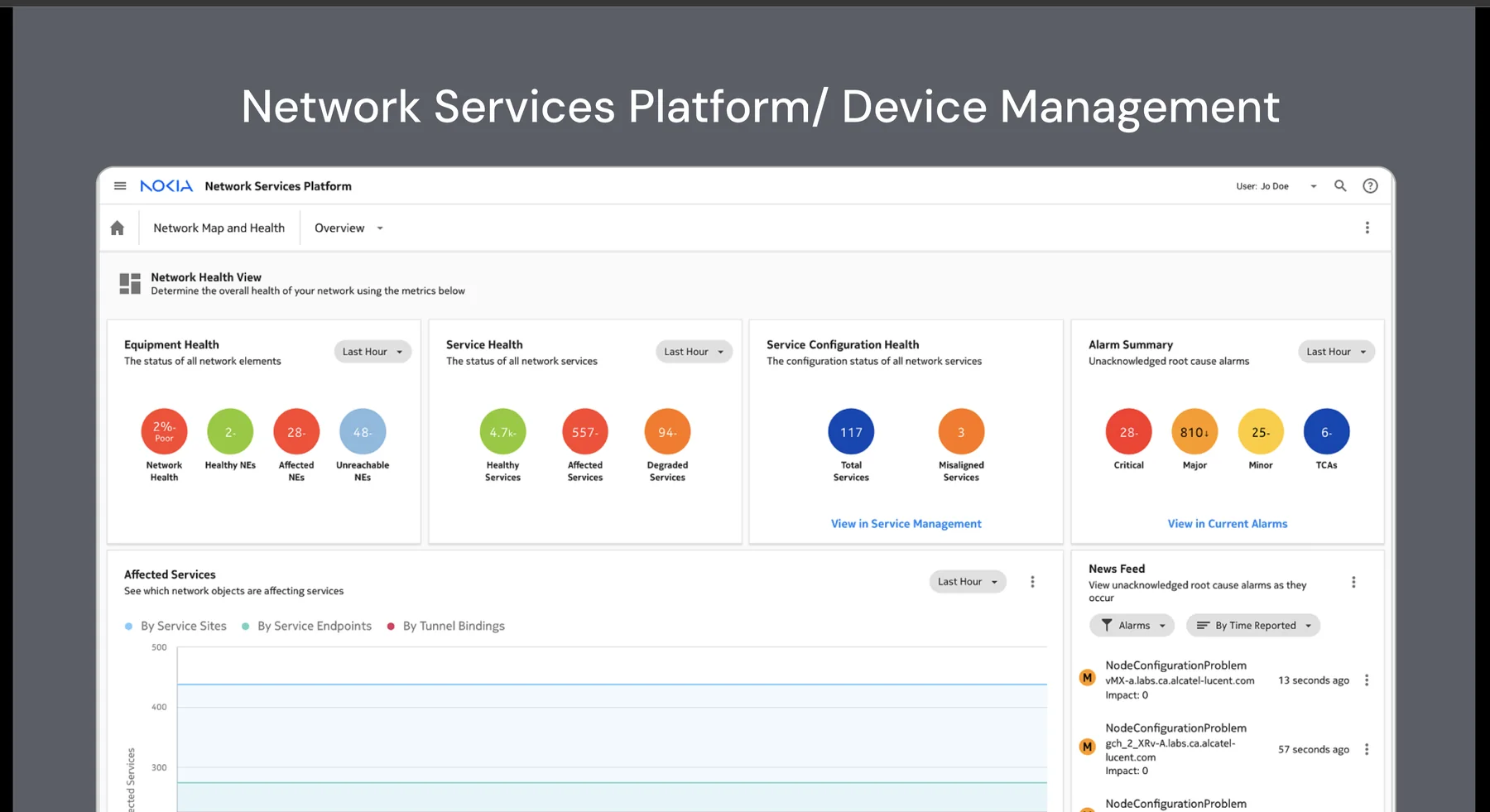This screenshot has width=1490, height=812.
Task: Select the Minor alarms 25 circle
Action: point(1261,431)
